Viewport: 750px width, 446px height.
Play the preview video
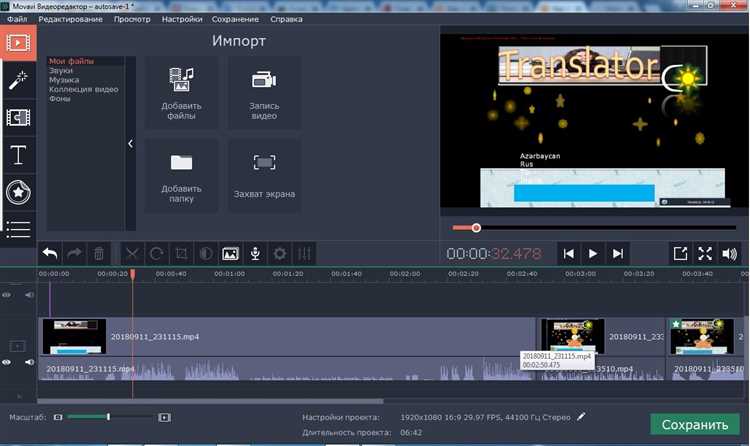point(593,254)
